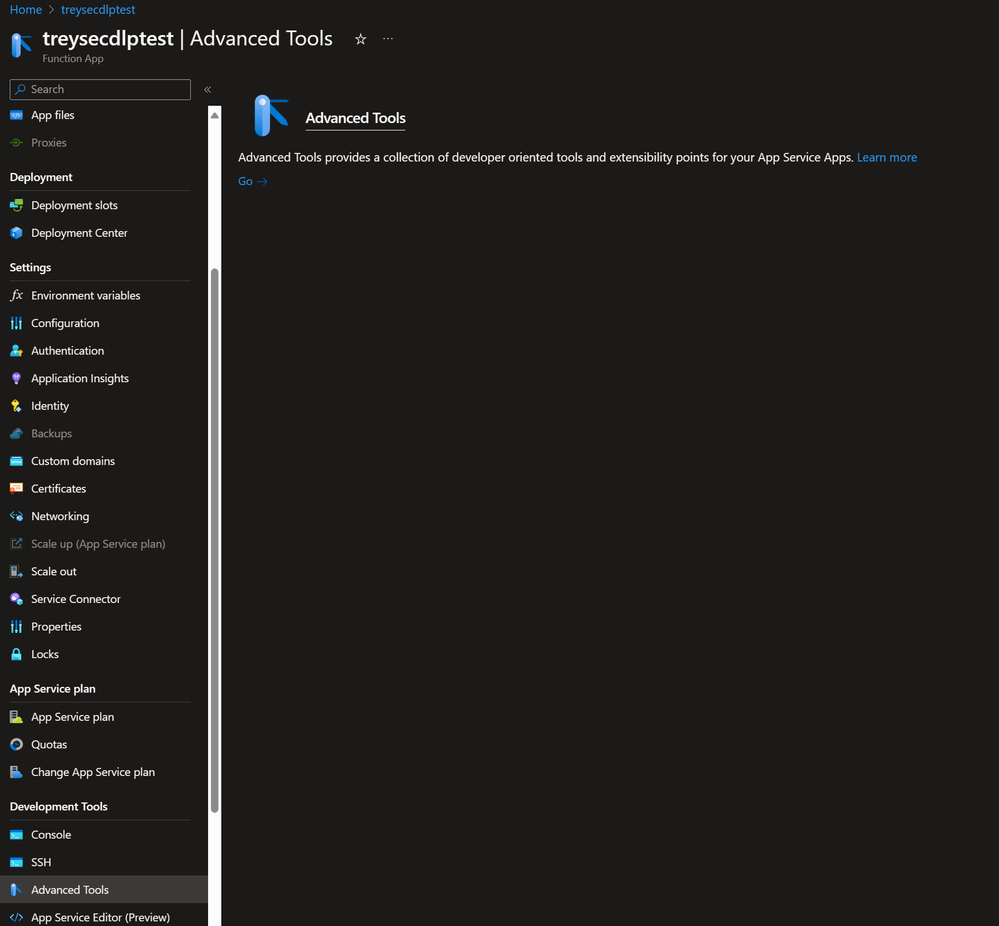This screenshot has width=999, height=926.
Task: Click the Backups cloud icon
Action: (17, 434)
